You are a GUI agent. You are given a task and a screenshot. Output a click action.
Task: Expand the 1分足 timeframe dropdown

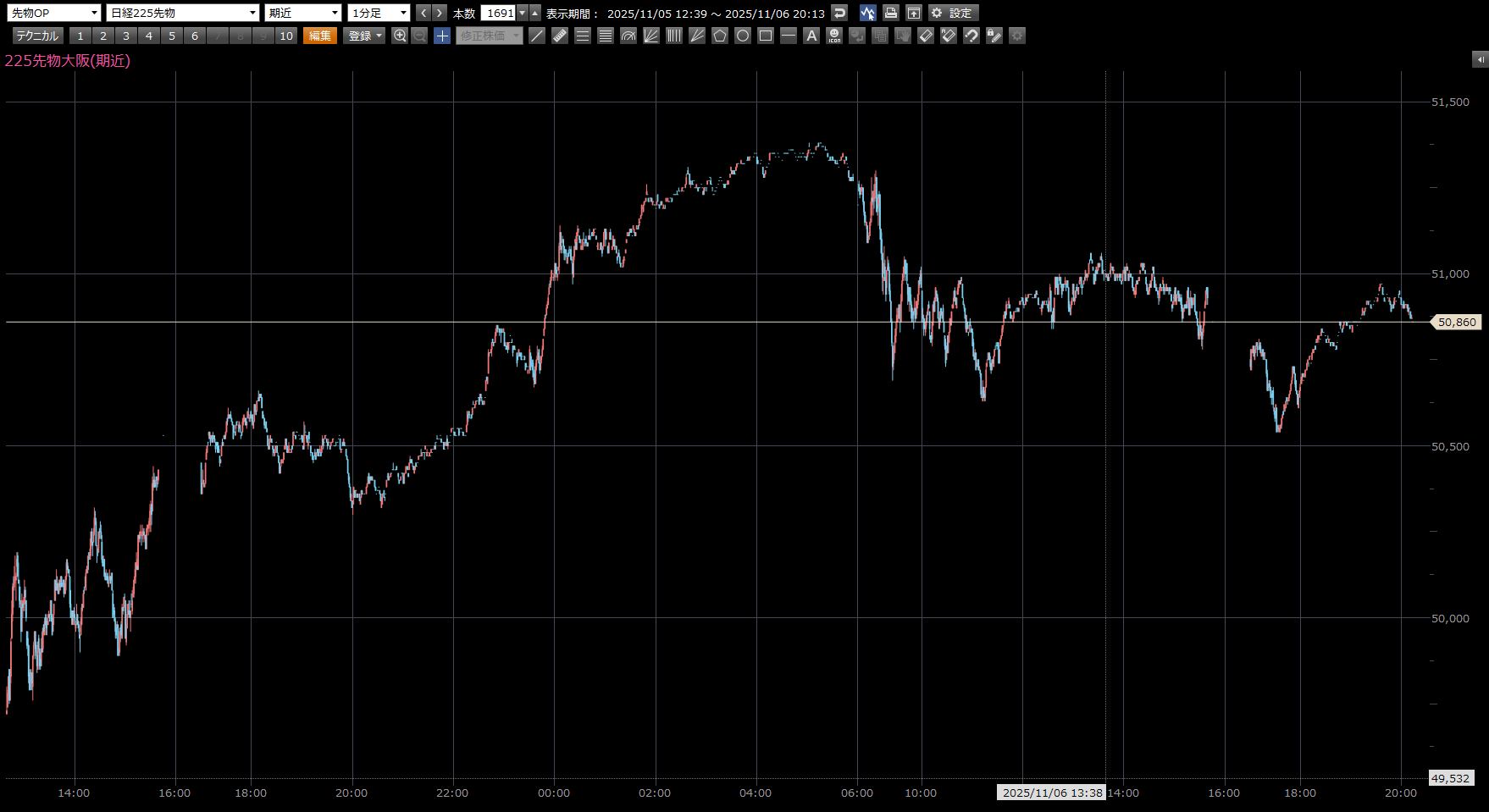point(379,13)
